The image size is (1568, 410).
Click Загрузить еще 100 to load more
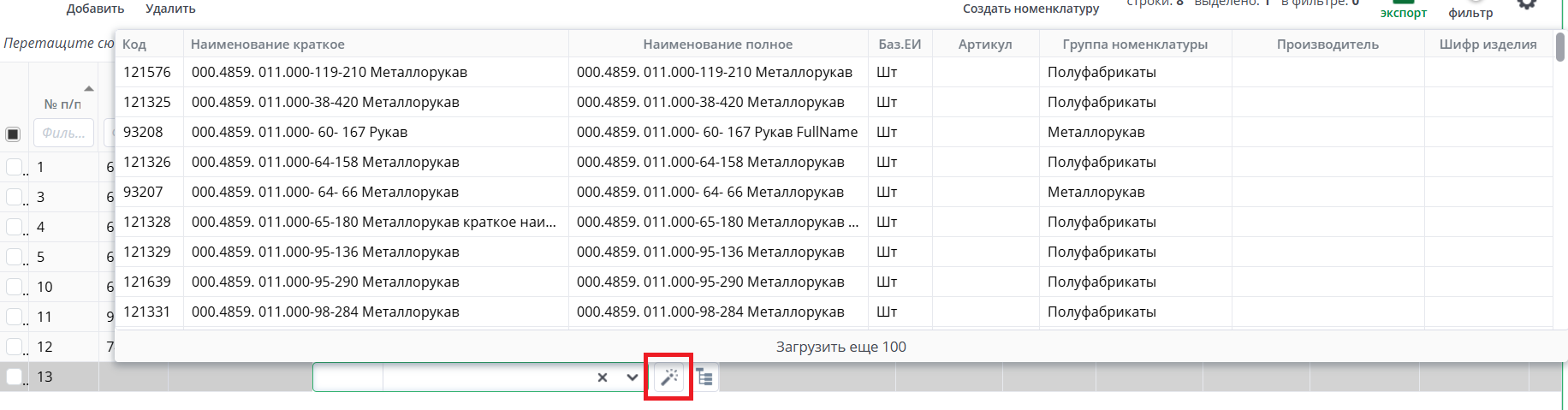tap(840, 347)
